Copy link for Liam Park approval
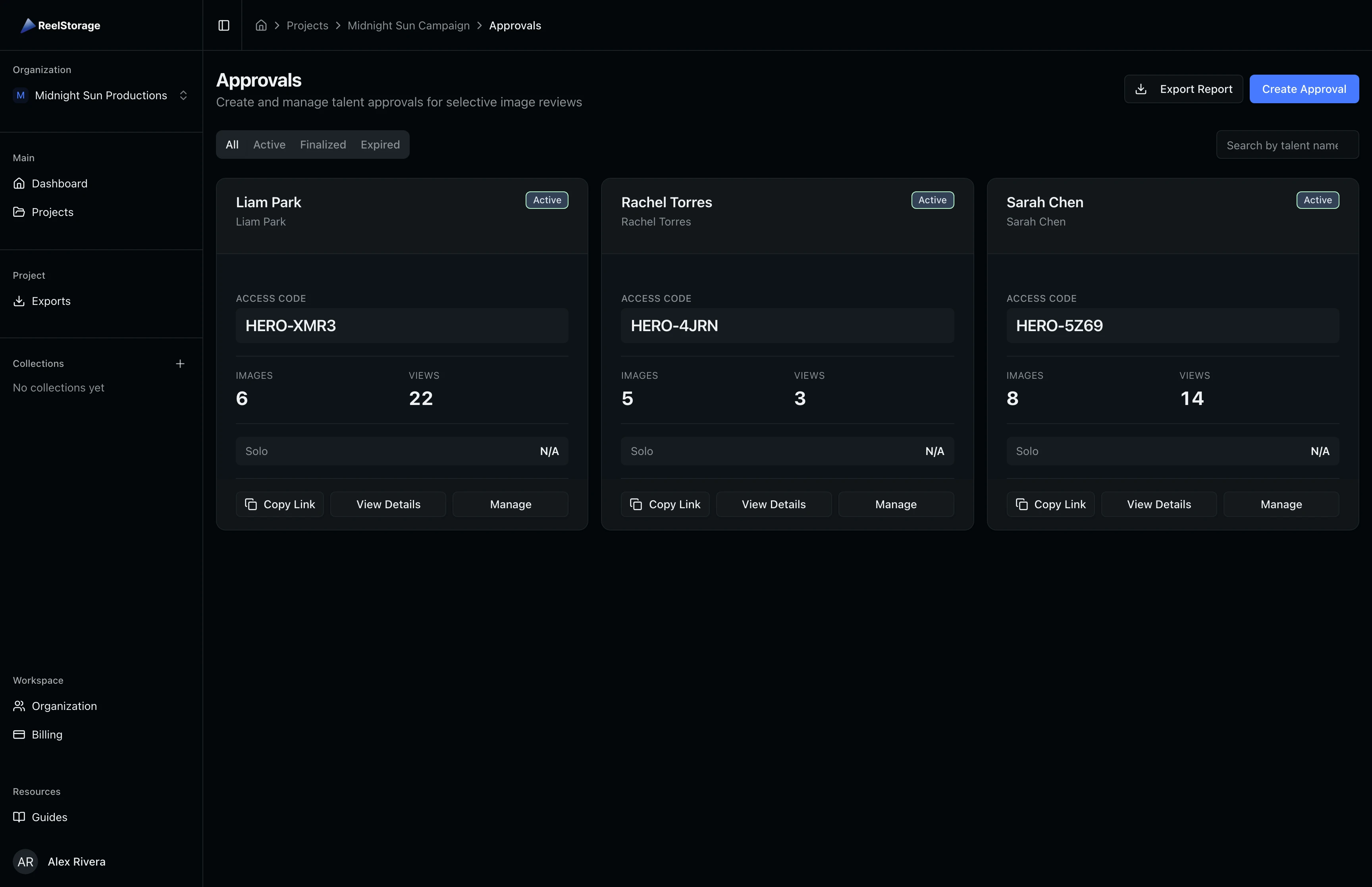 (280, 505)
